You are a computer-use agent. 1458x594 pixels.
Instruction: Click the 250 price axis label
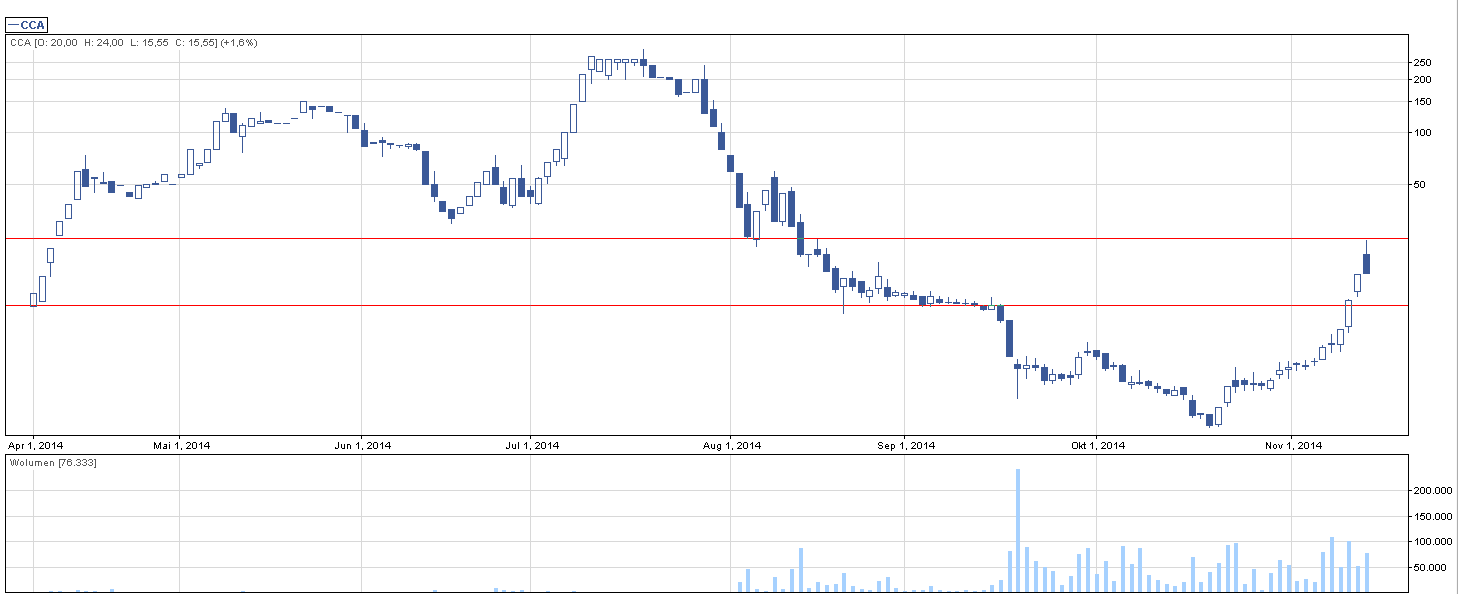point(1422,63)
